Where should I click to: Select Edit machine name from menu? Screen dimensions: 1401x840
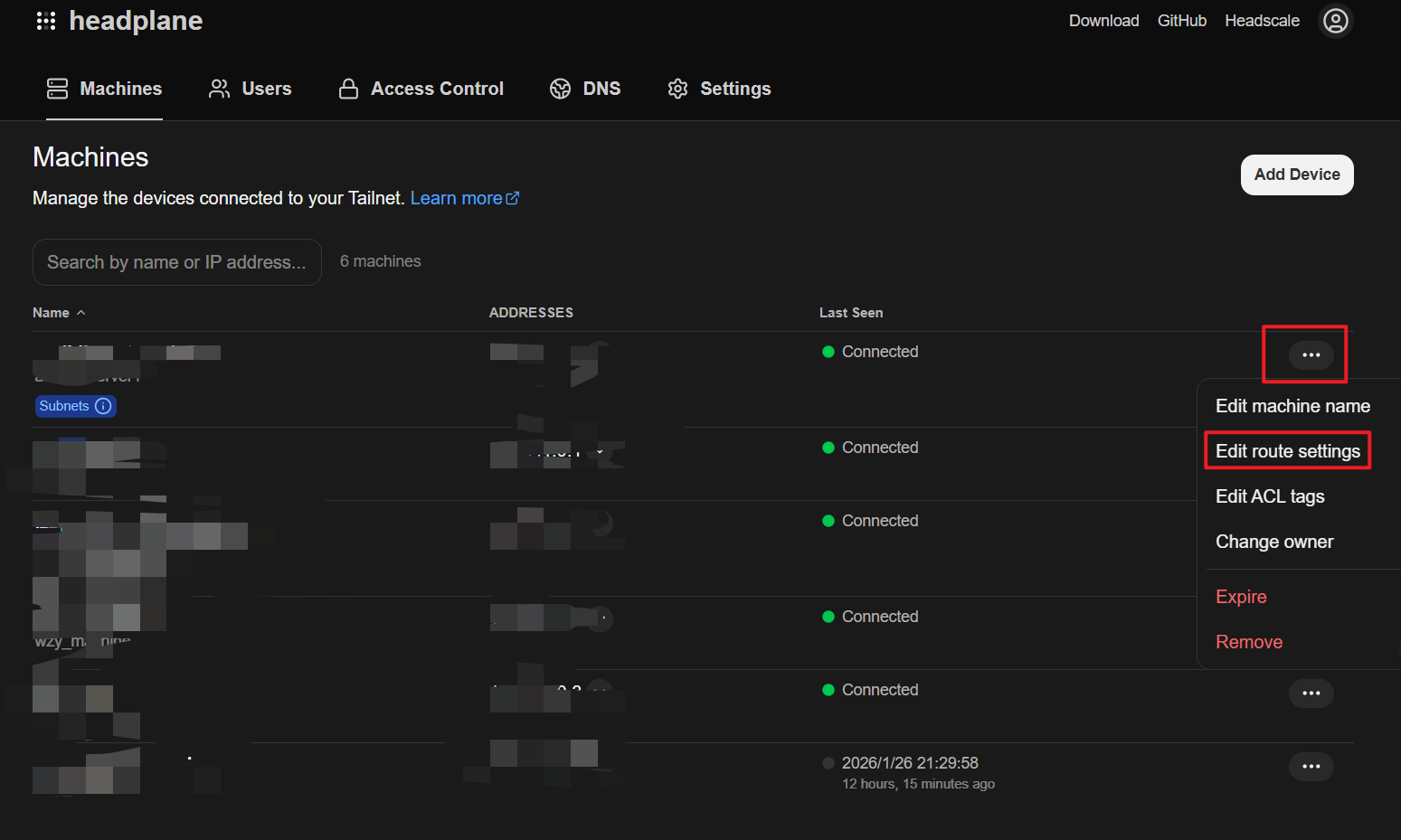pyautogui.click(x=1292, y=406)
